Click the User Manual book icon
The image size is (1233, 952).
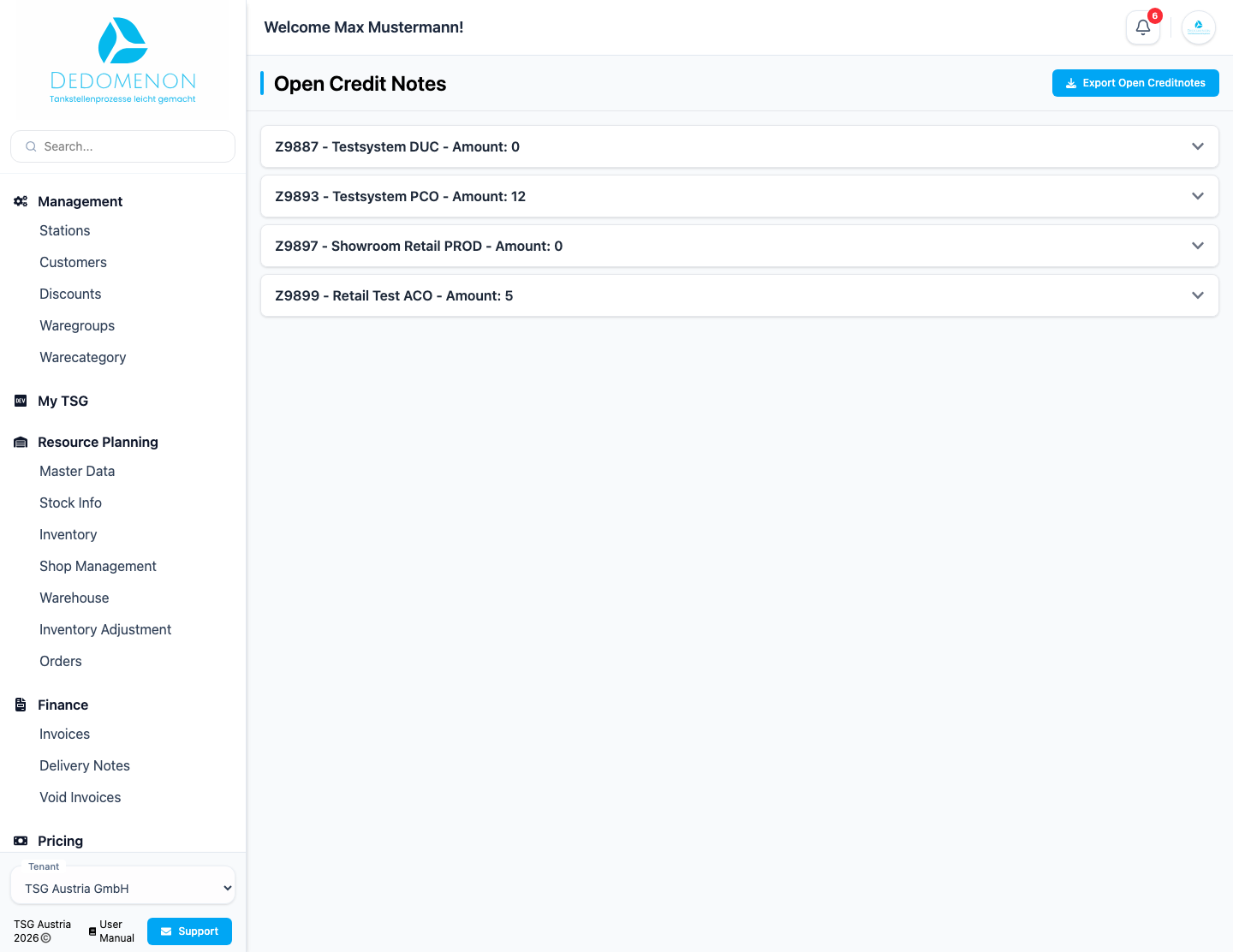click(x=92, y=931)
